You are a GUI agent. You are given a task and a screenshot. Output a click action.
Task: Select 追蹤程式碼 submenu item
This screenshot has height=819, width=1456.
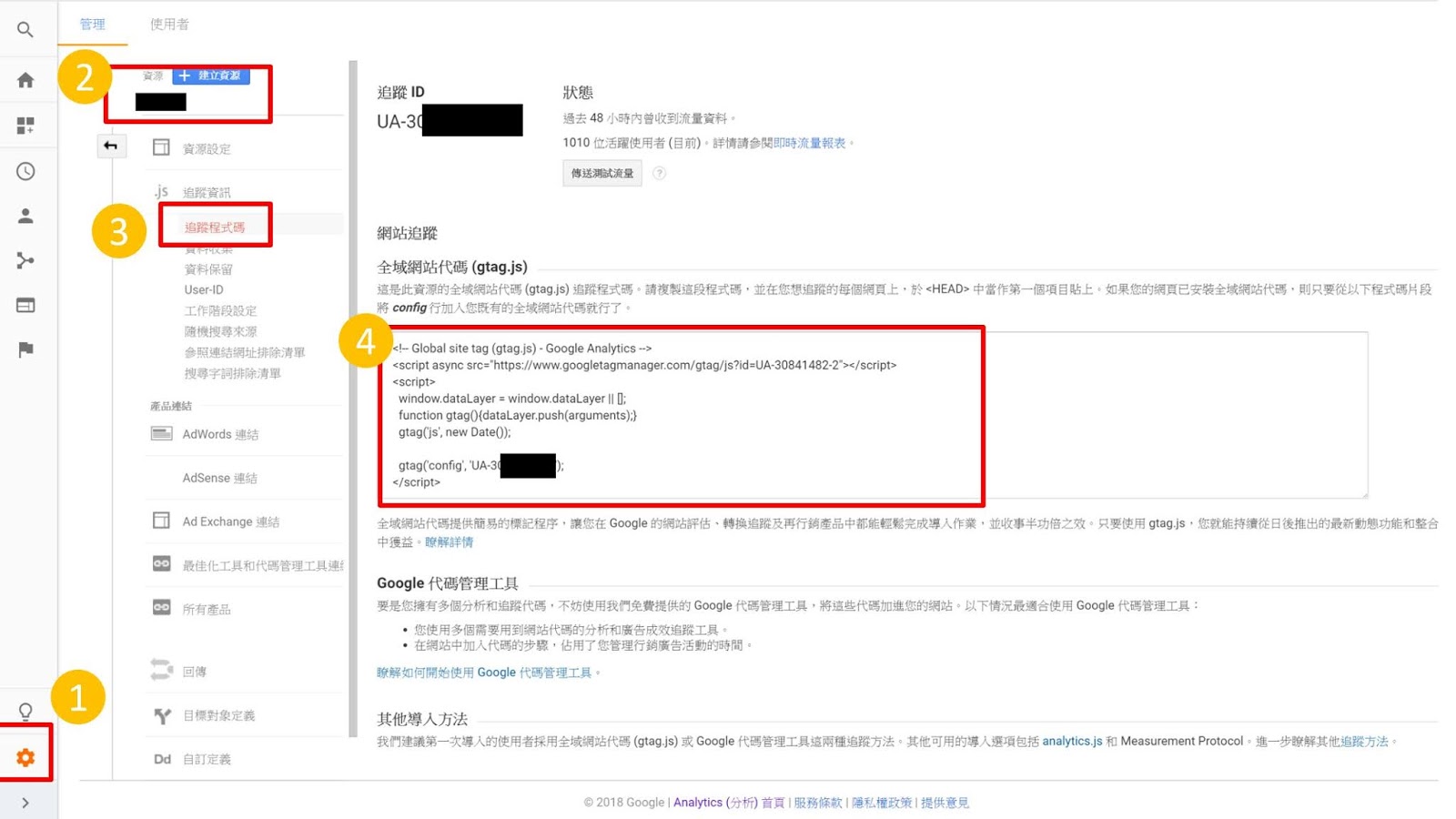tap(215, 227)
